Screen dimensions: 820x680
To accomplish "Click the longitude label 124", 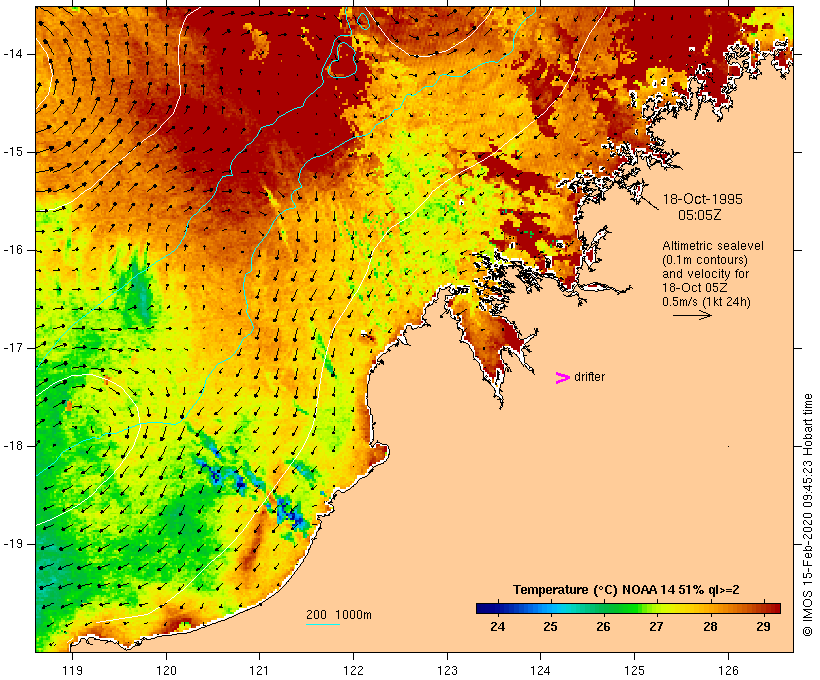I will tap(540, 670).
